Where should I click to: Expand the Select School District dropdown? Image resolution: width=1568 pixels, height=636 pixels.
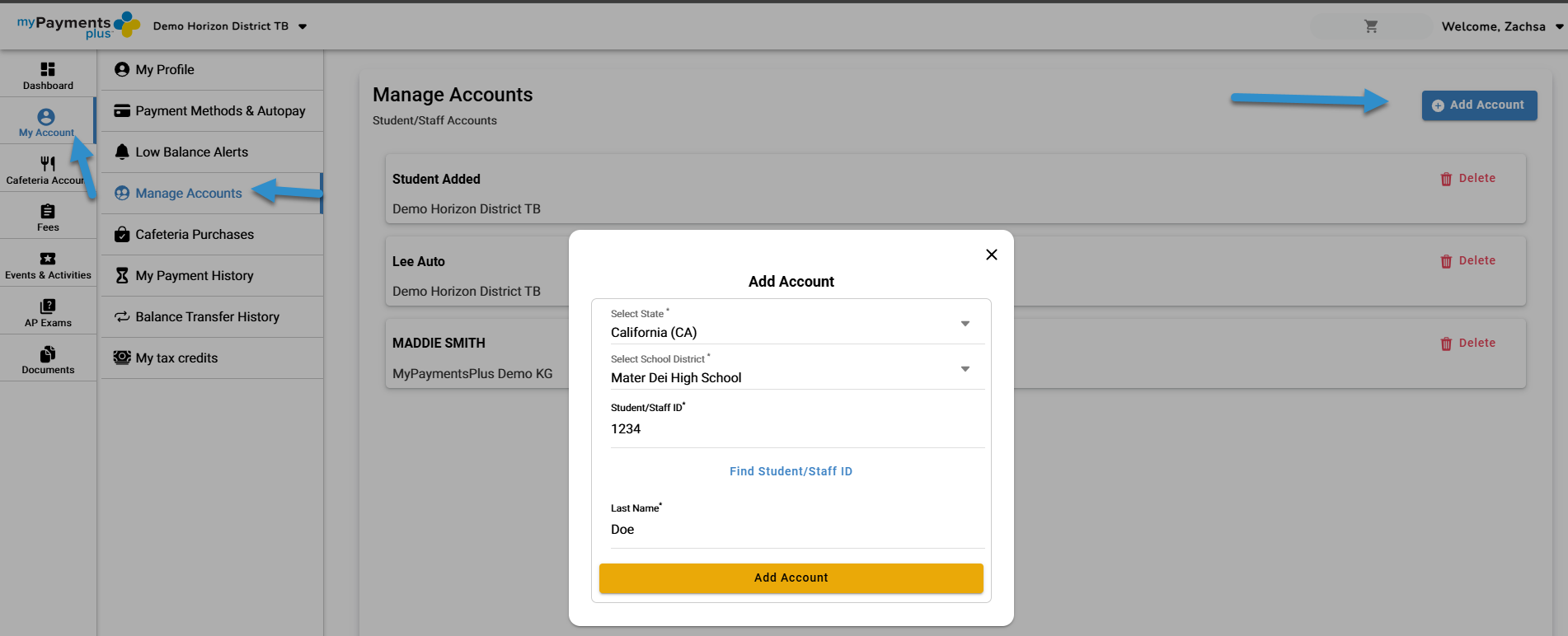965,369
